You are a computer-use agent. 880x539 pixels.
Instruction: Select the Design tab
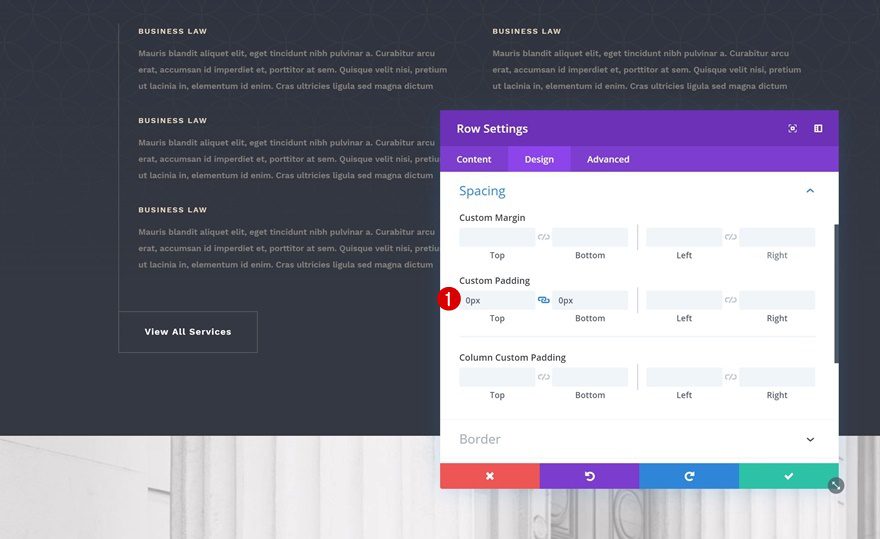click(x=539, y=159)
